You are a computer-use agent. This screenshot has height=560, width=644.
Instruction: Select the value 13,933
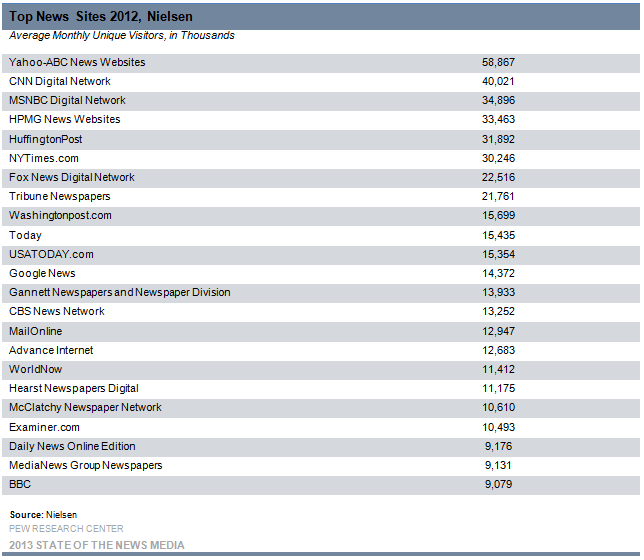tap(498, 292)
